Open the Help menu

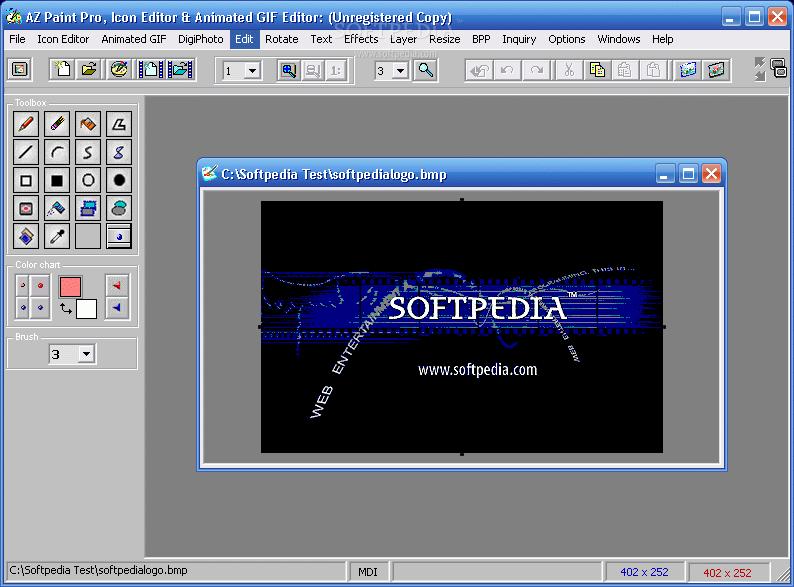(662, 39)
